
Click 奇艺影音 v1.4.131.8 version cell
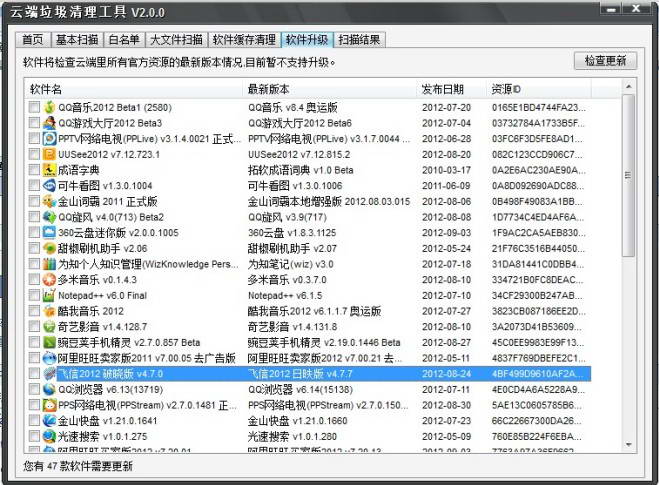(292, 327)
